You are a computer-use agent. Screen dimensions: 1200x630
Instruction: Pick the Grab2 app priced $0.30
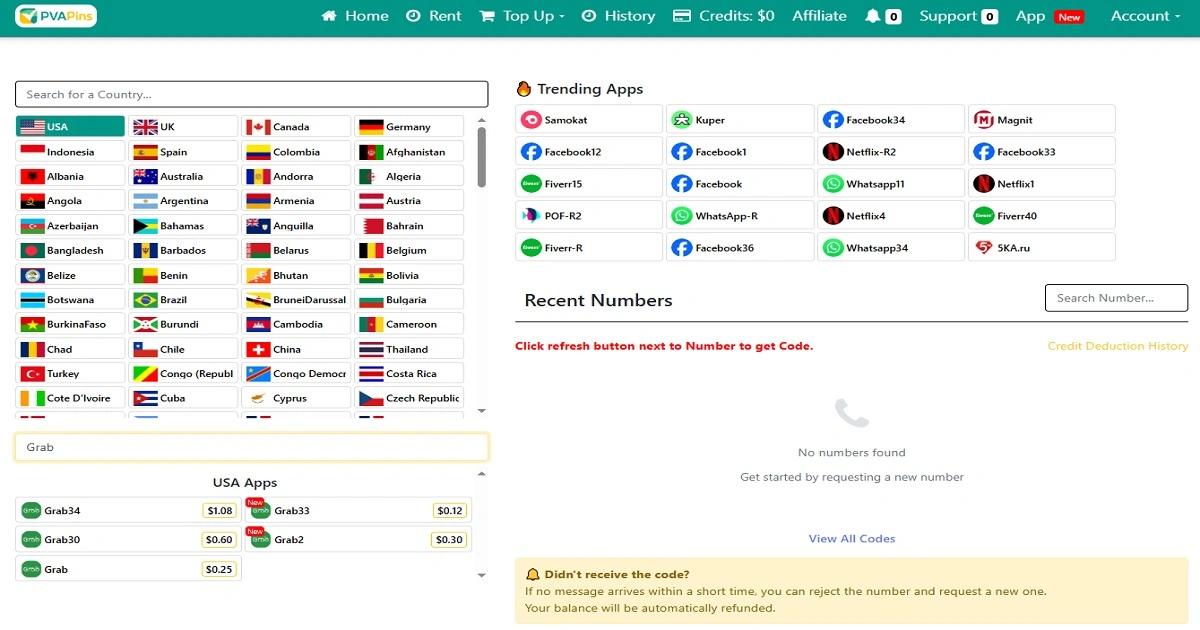tap(359, 539)
